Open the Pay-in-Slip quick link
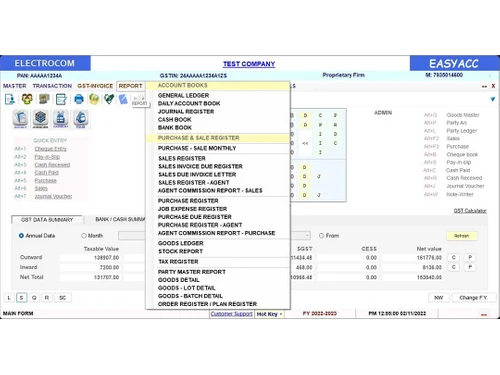The width and height of the screenshot is (500, 375). (47, 157)
